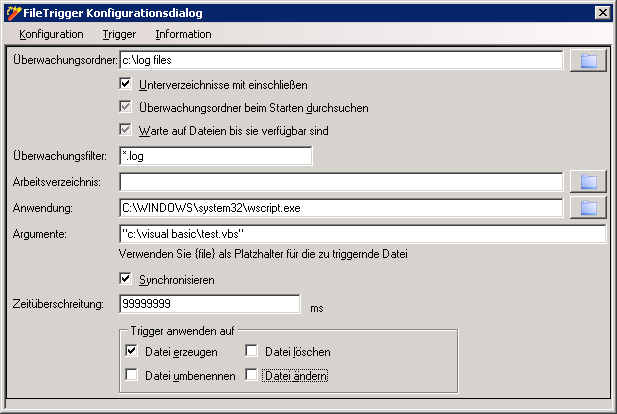The height and width of the screenshot is (414, 617).
Task: Check the Datei ändern option
Action: tap(252, 375)
